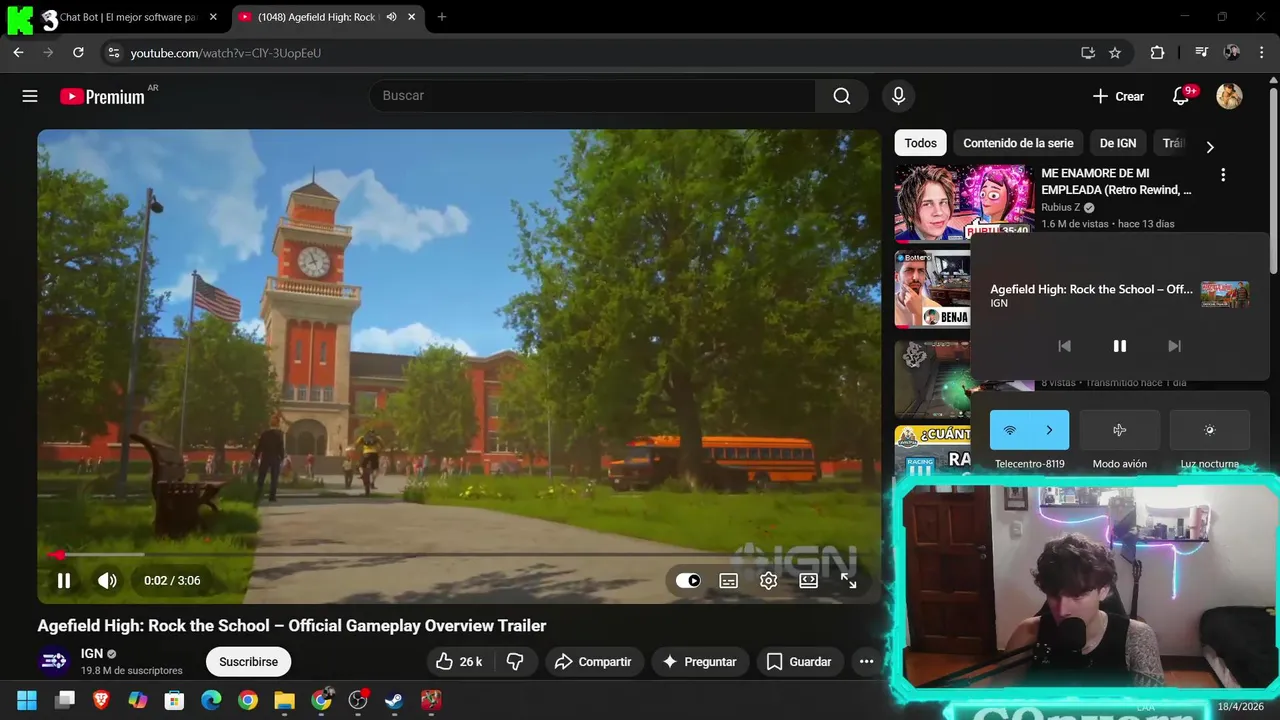Click the Preguntar button
This screenshot has width=1280, height=720.
pyautogui.click(x=699, y=661)
